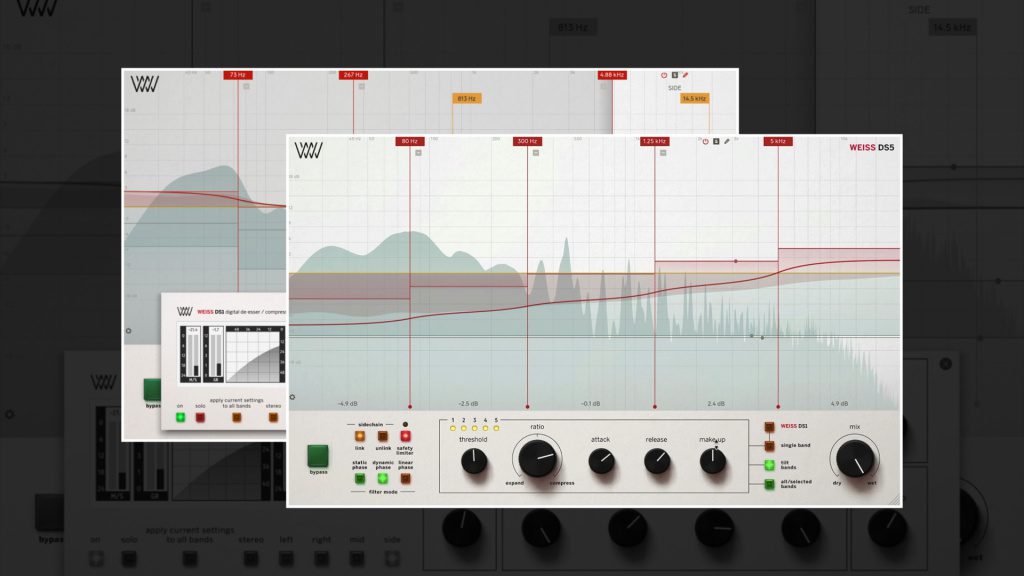Viewport: 1024px width, 576px height.
Task: Open the gear settings icon near the spectrum graph
Action: click(292, 396)
